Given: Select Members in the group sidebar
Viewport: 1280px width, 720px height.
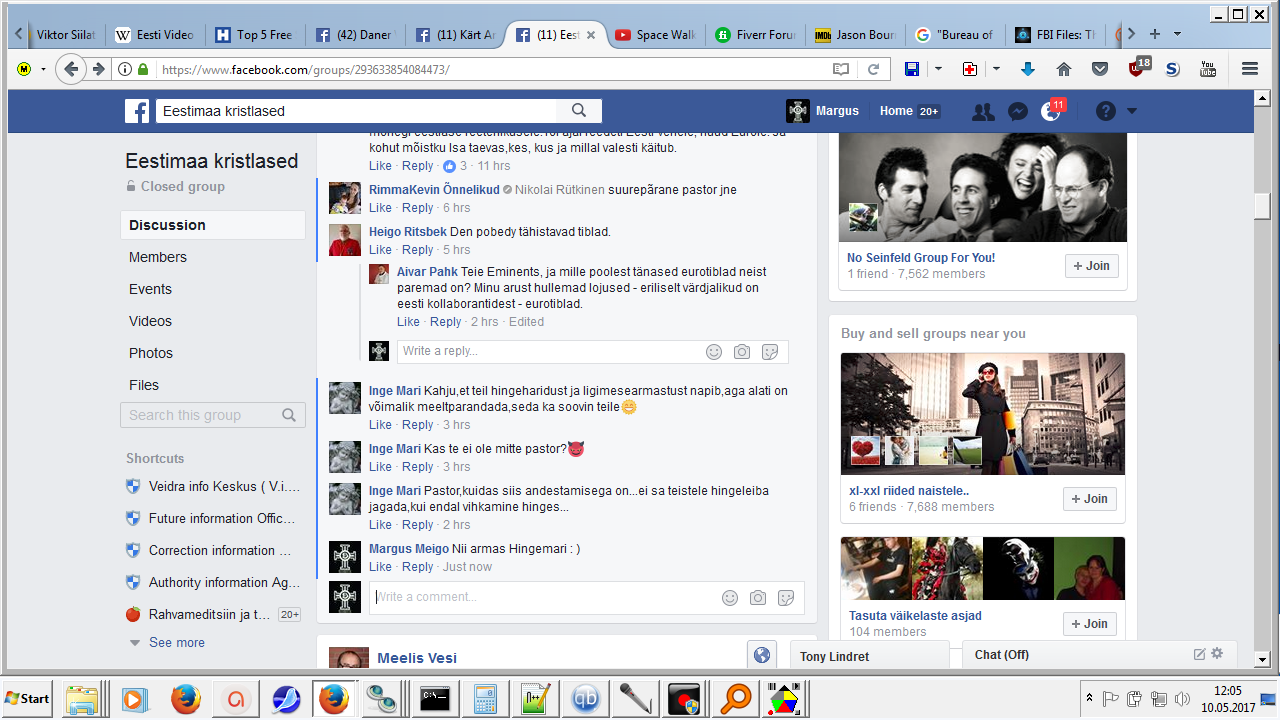Looking at the screenshot, I should coord(158,257).
